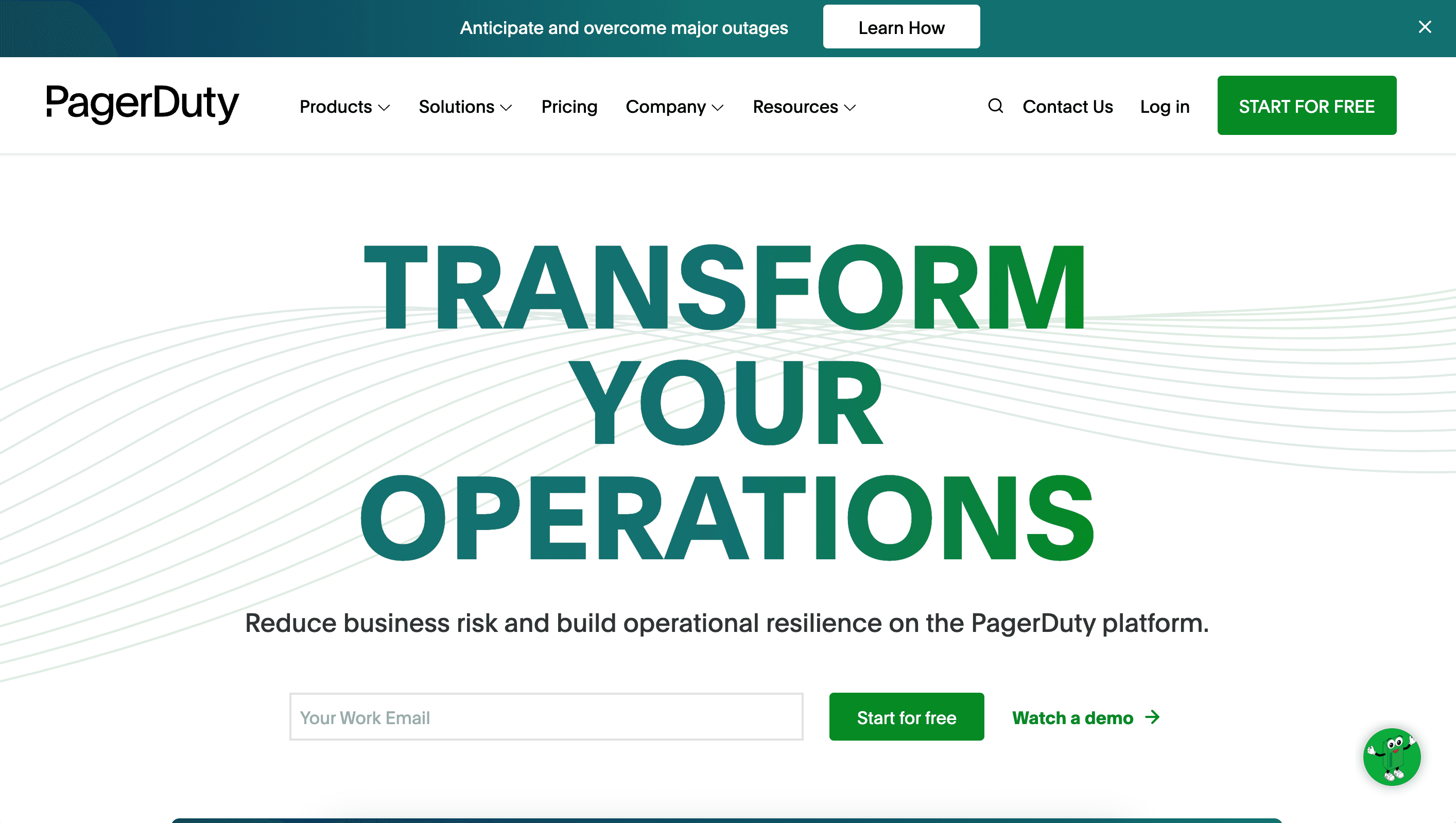Open the Watch a demo link

(1086, 717)
